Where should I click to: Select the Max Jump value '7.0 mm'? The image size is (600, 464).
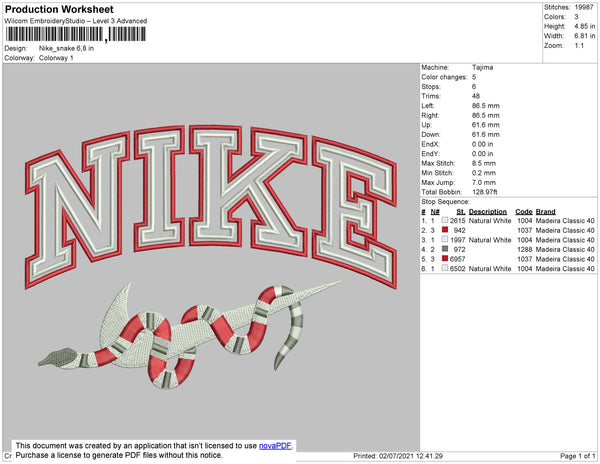coord(484,182)
